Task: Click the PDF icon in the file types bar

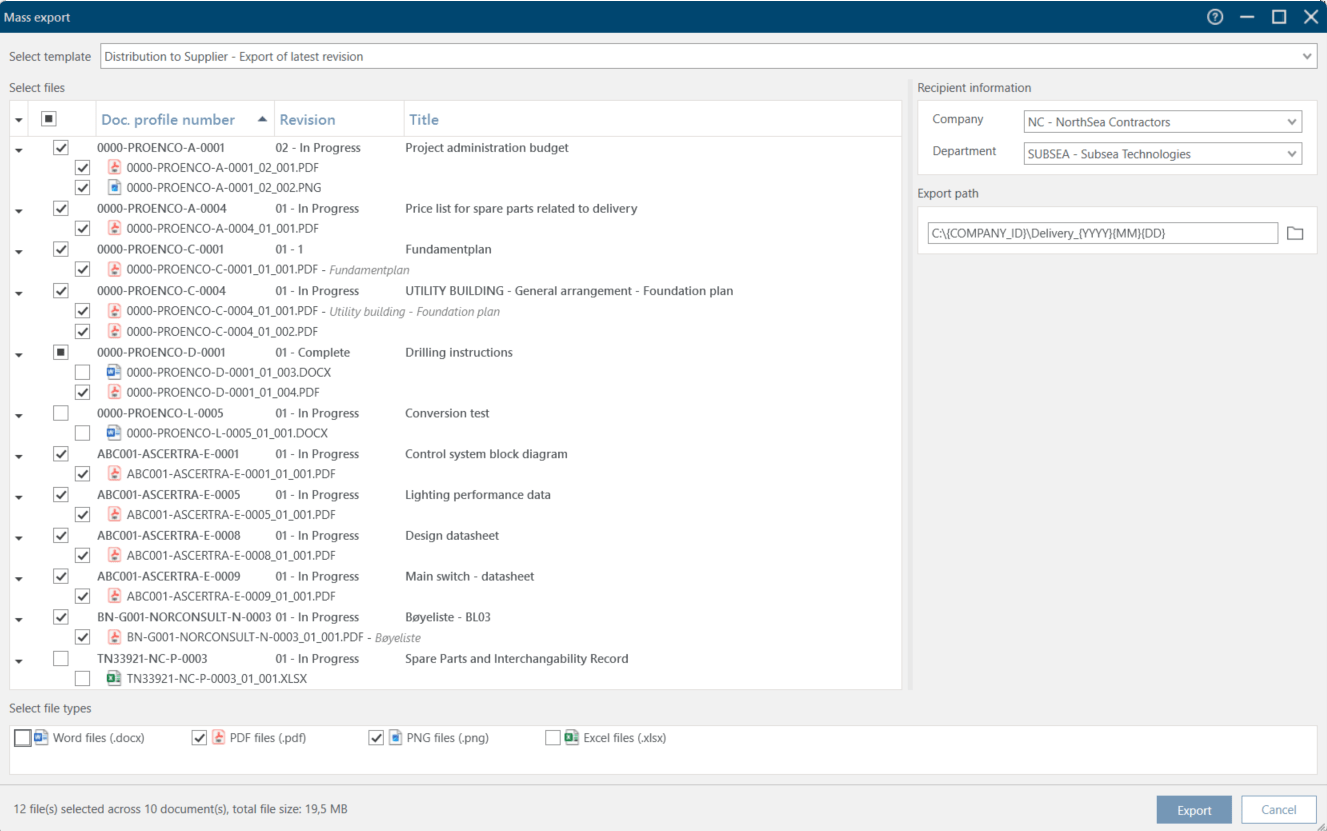Action: tap(218, 737)
